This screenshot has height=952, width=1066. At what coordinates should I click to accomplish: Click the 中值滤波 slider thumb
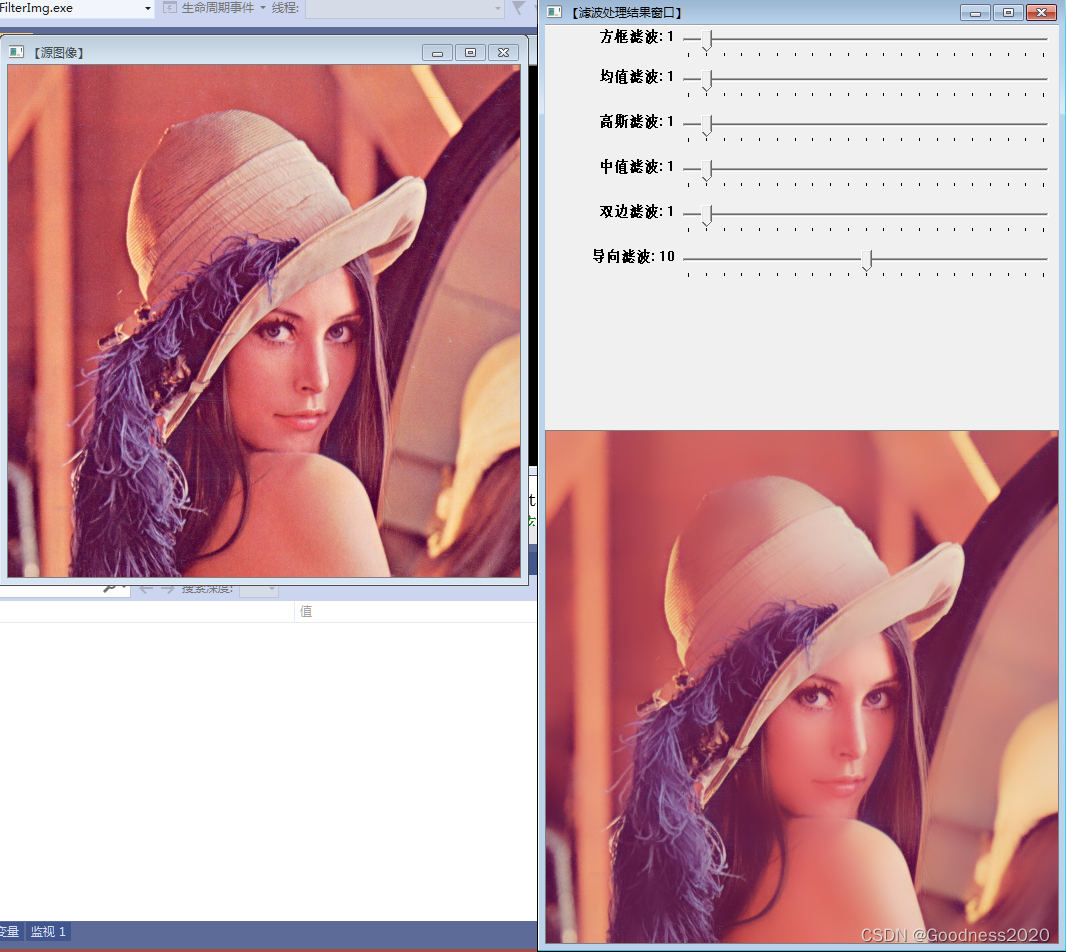point(707,170)
